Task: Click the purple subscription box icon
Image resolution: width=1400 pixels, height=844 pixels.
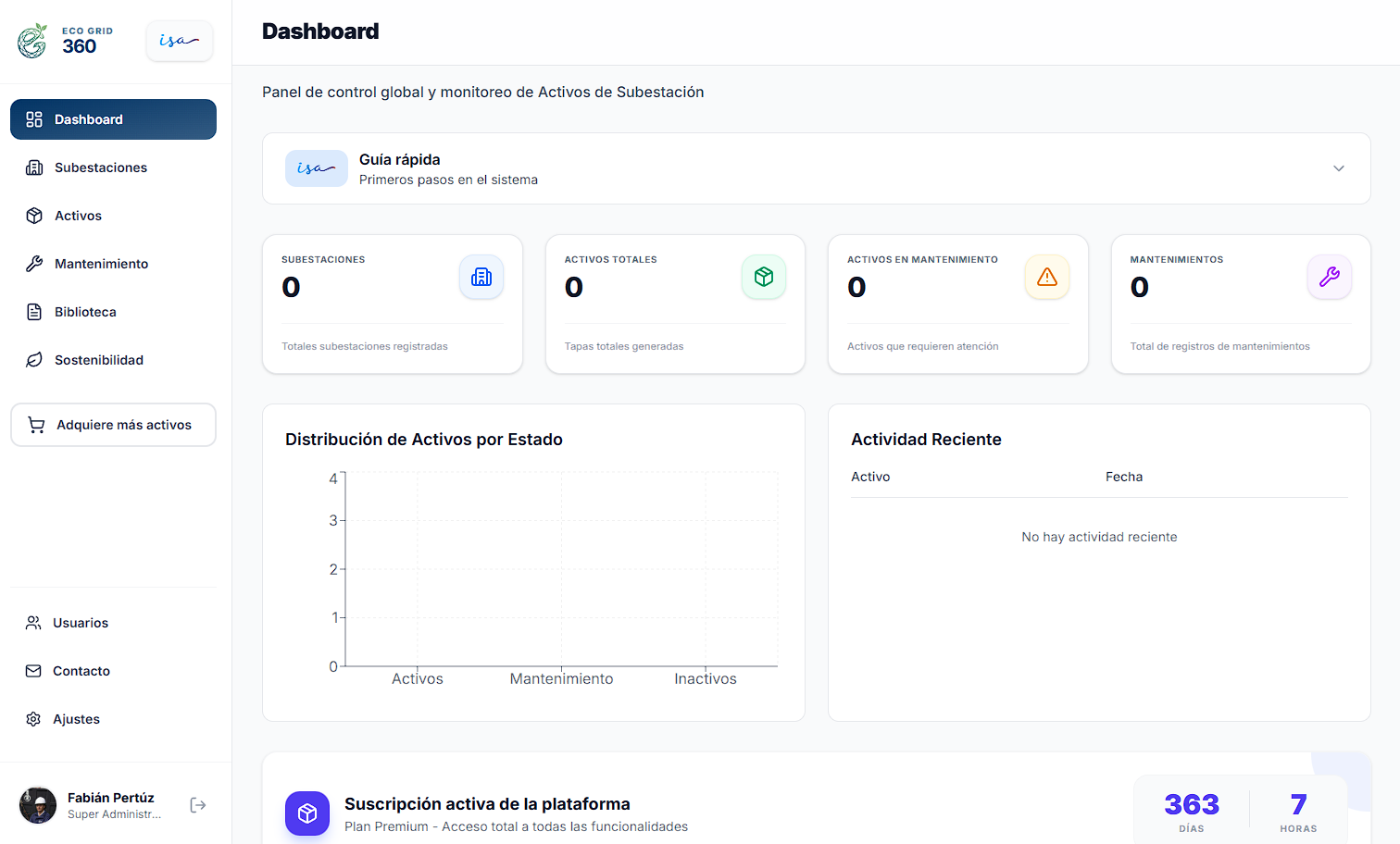Action: click(x=307, y=813)
